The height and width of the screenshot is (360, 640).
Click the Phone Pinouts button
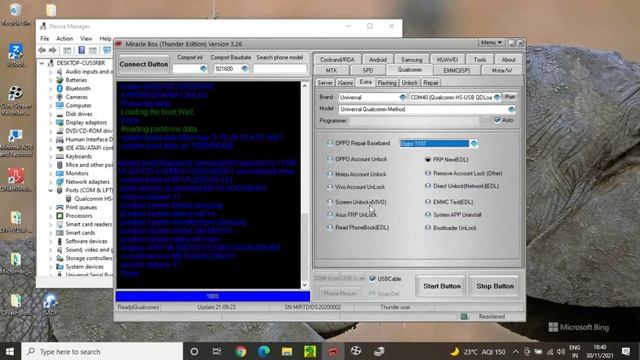tap(340, 293)
